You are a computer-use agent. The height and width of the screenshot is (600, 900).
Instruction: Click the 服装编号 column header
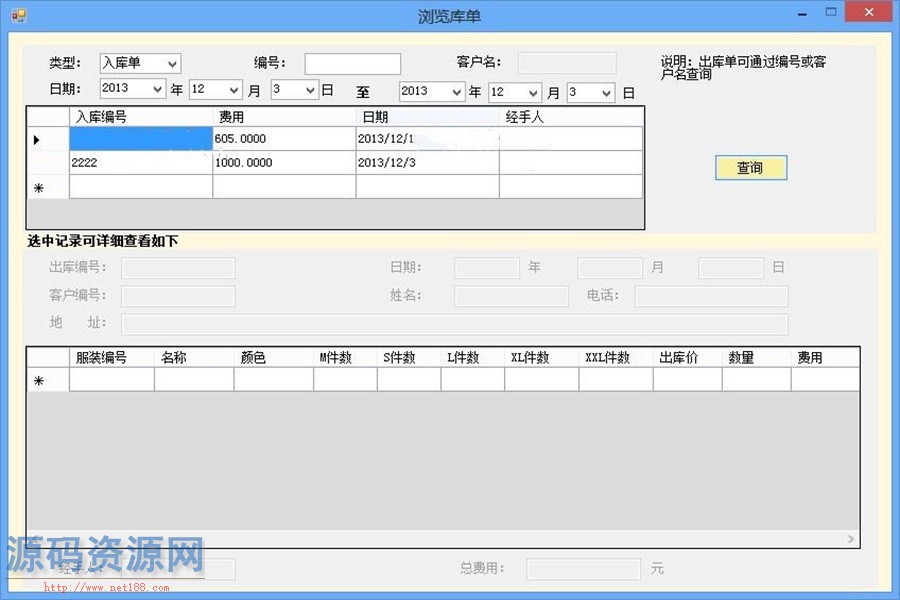[x=112, y=358]
